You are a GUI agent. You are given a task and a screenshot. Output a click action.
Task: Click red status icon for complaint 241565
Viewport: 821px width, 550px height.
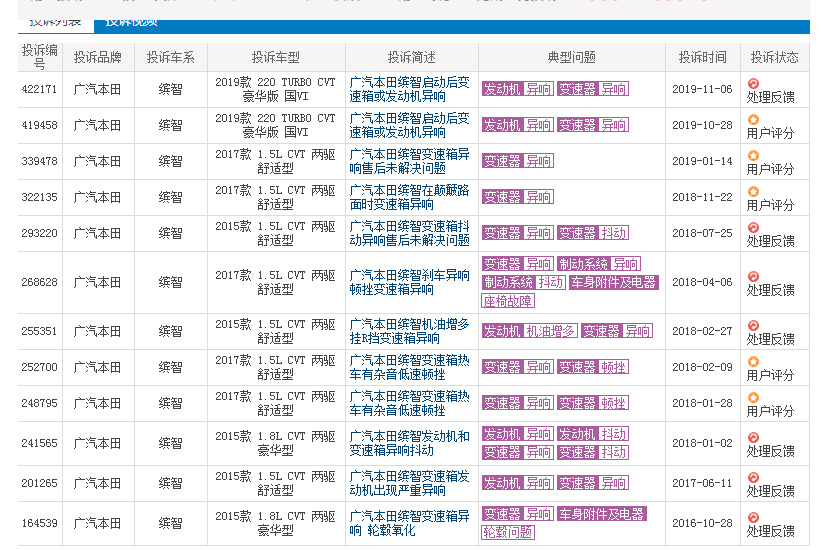pos(753,437)
